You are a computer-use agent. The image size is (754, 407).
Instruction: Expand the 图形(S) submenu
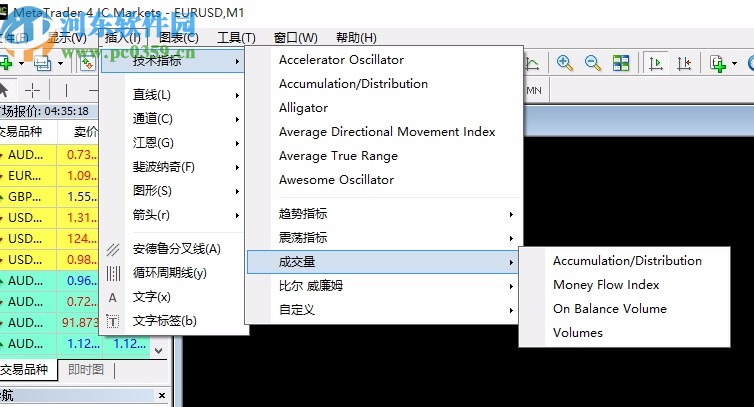(174, 191)
